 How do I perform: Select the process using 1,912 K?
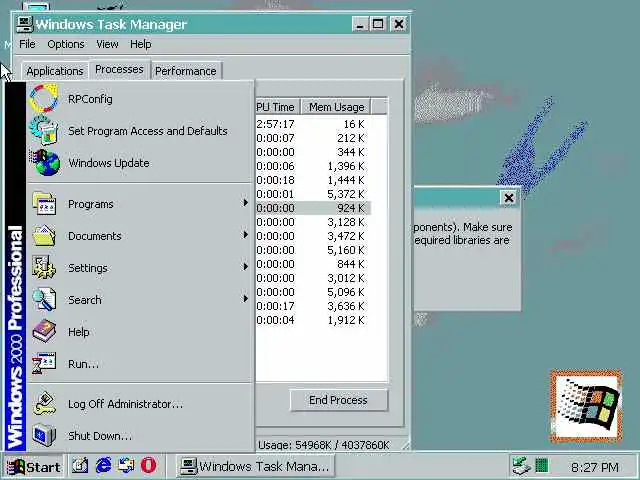[313, 320]
